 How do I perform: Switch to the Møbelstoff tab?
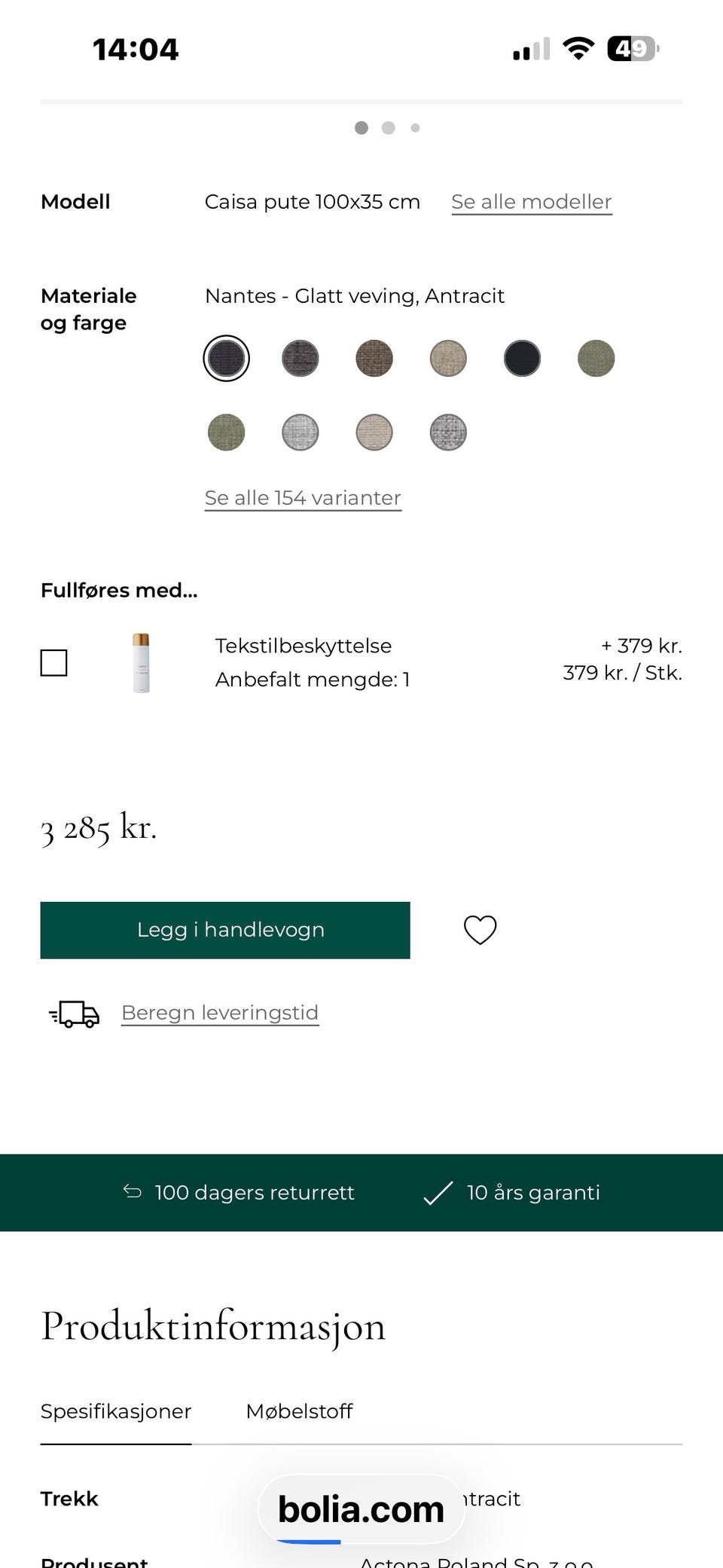pos(299,1411)
